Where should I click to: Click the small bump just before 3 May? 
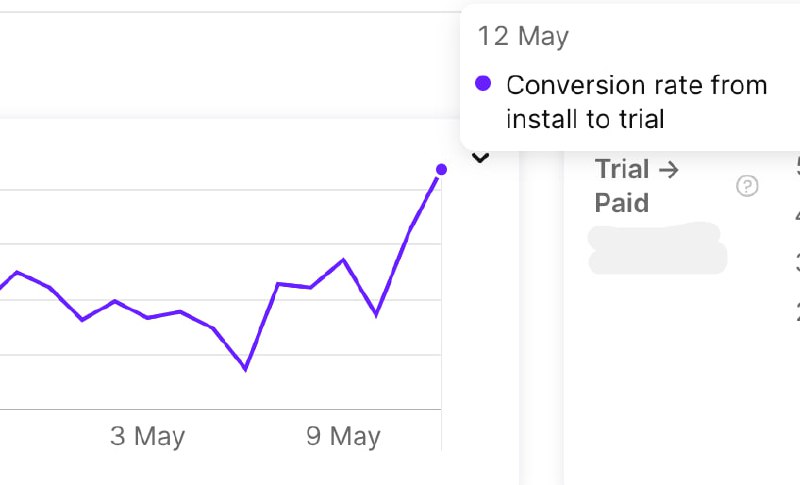tap(116, 300)
